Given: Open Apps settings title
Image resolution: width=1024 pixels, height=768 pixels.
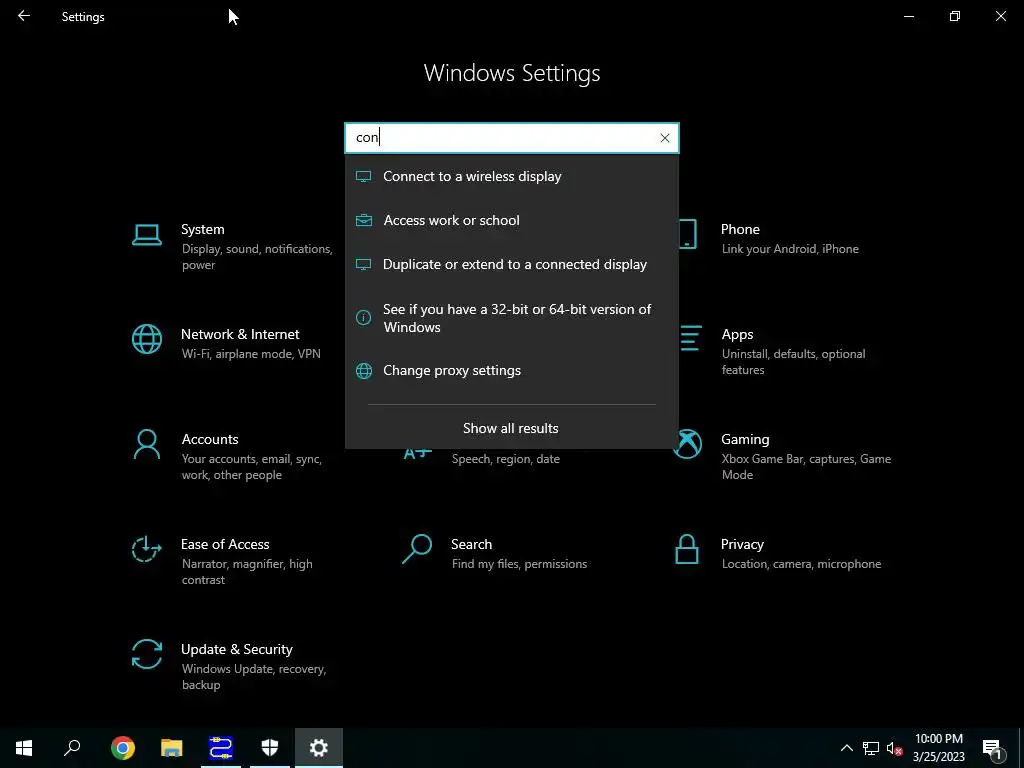Looking at the screenshot, I should click(737, 334).
